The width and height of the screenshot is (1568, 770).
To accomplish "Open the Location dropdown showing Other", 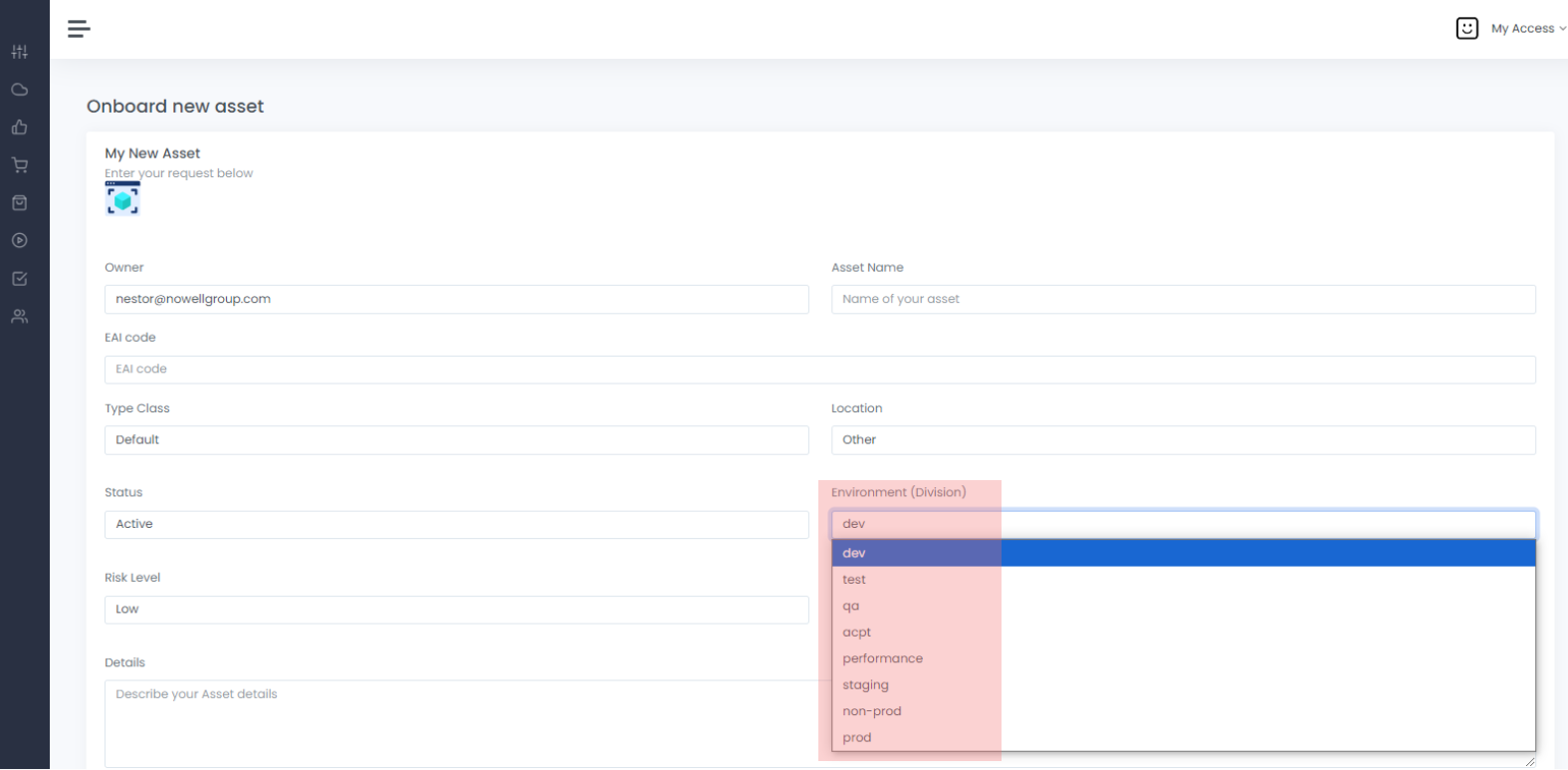I will (1183, 440).
